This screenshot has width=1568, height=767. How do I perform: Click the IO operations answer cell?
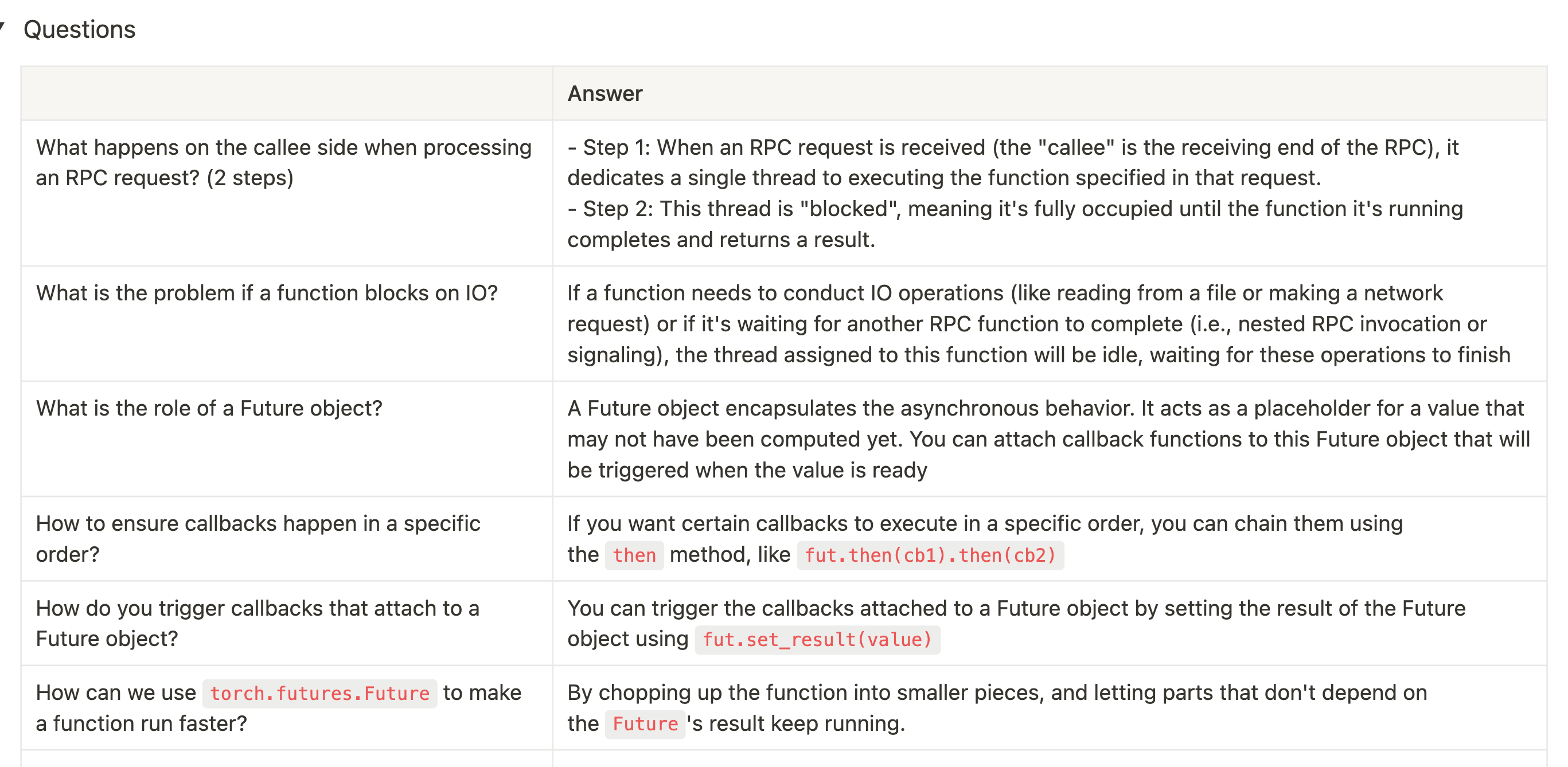pyautogui.click(x=1050, y=323)
